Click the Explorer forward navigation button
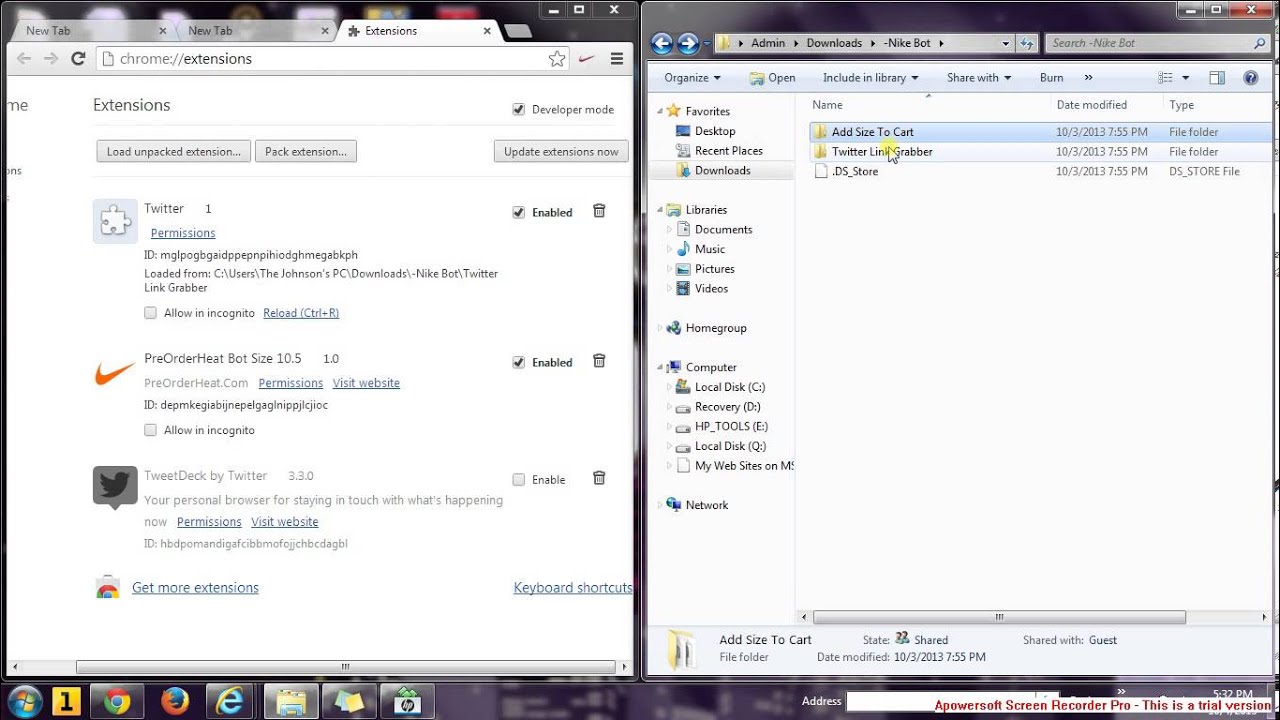 688,43
